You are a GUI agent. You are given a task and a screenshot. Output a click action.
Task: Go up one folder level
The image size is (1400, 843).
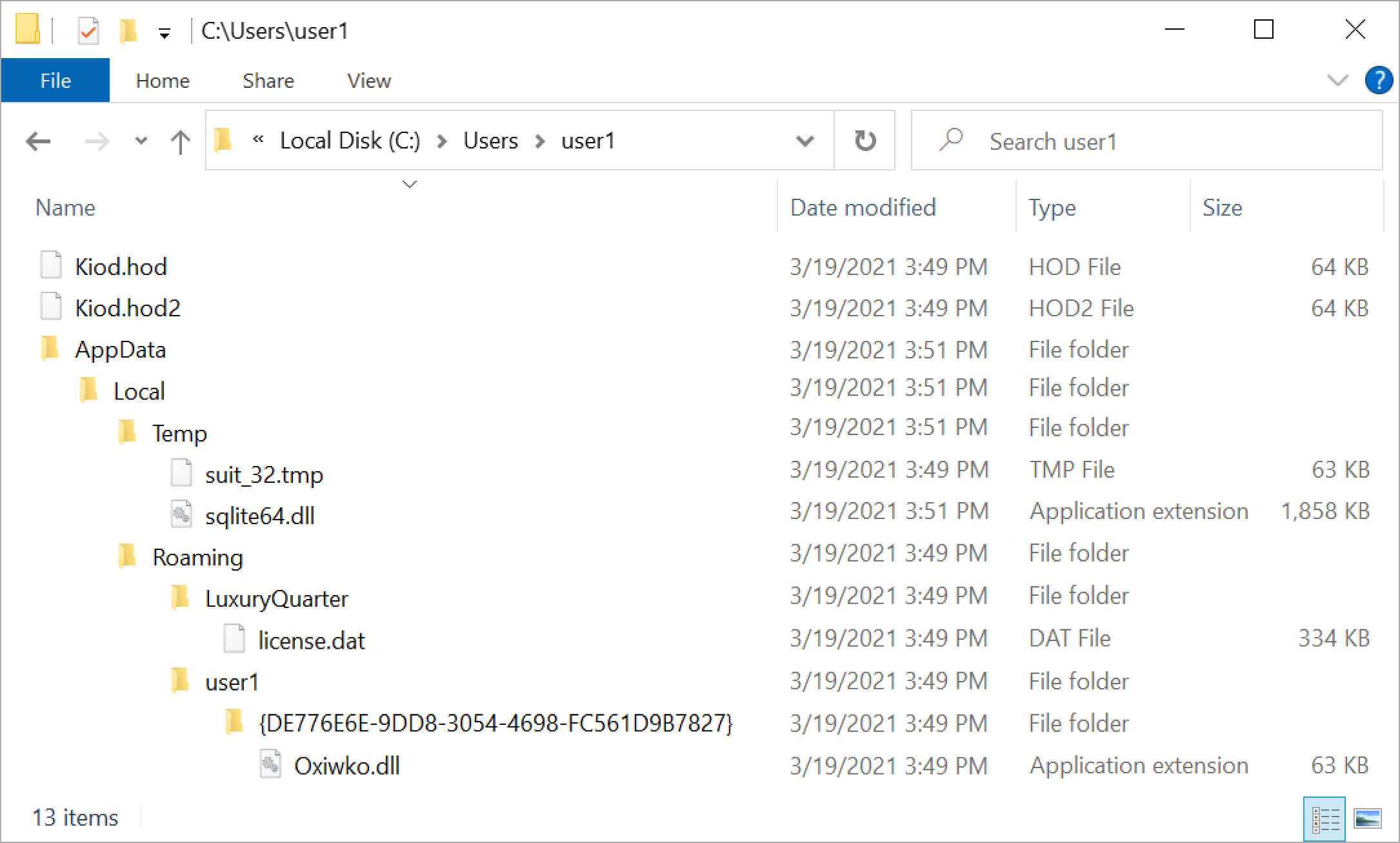(181, 141)
